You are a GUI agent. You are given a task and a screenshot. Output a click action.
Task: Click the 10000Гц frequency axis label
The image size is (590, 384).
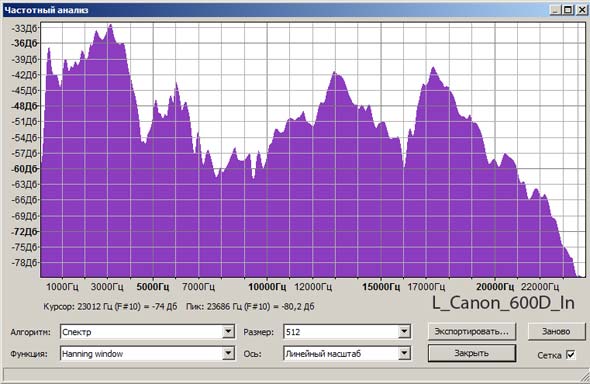[267, 287]
